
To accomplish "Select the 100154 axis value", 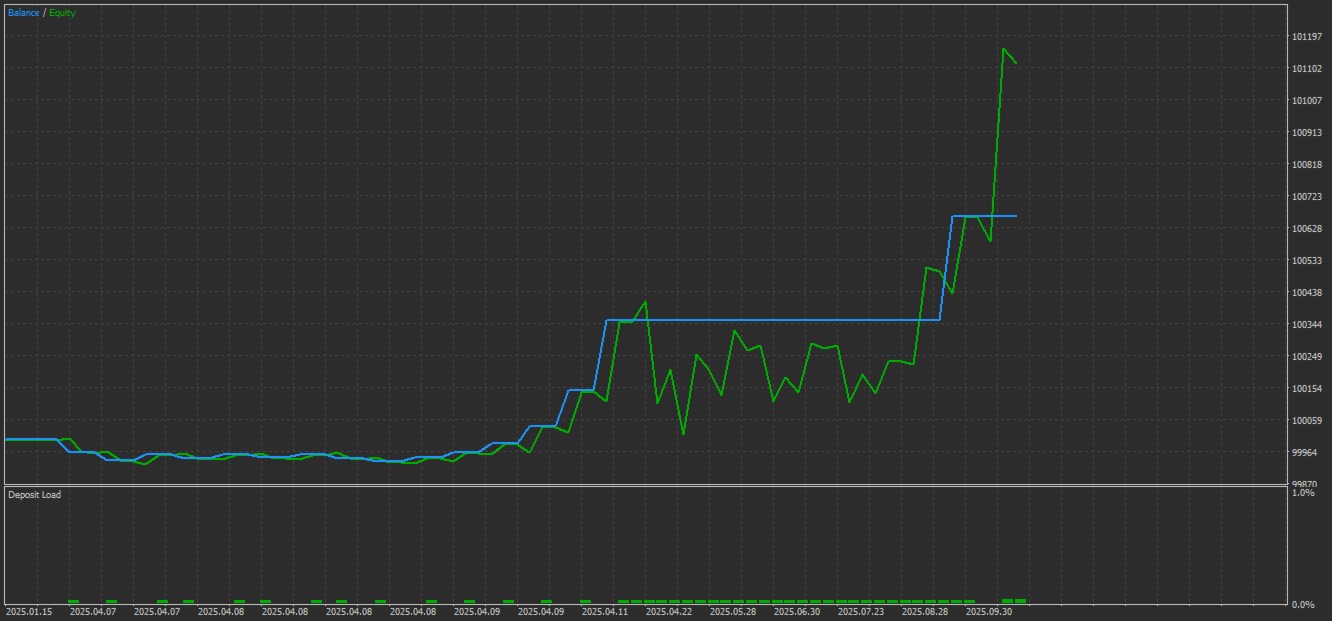I will tap(1307, 389).
